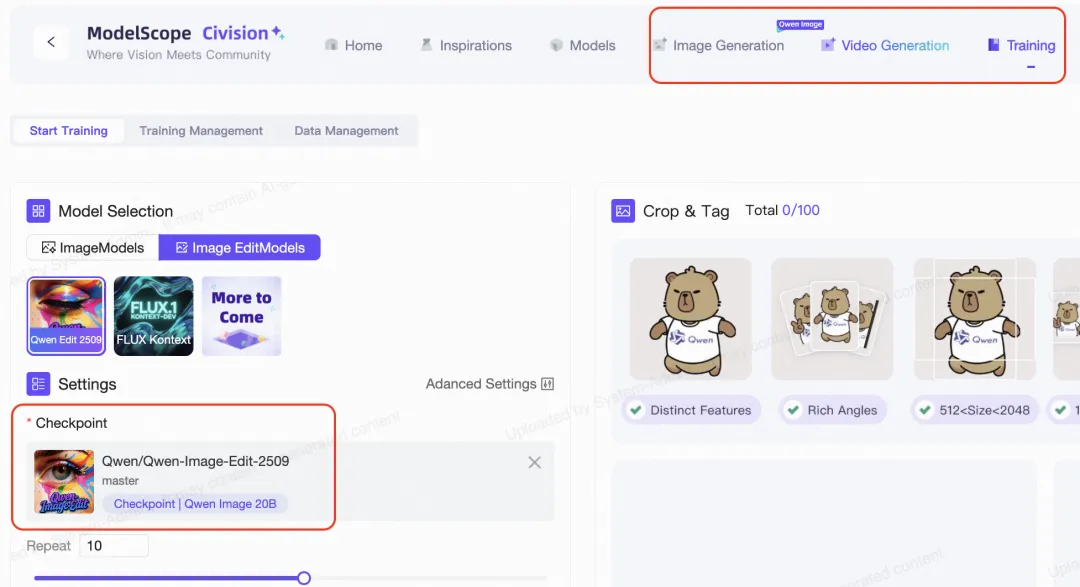Image resolution: width=1080 pixels, height=587 pixels.
Task: Click the Repeat slider handle
Action: point(304,578)
